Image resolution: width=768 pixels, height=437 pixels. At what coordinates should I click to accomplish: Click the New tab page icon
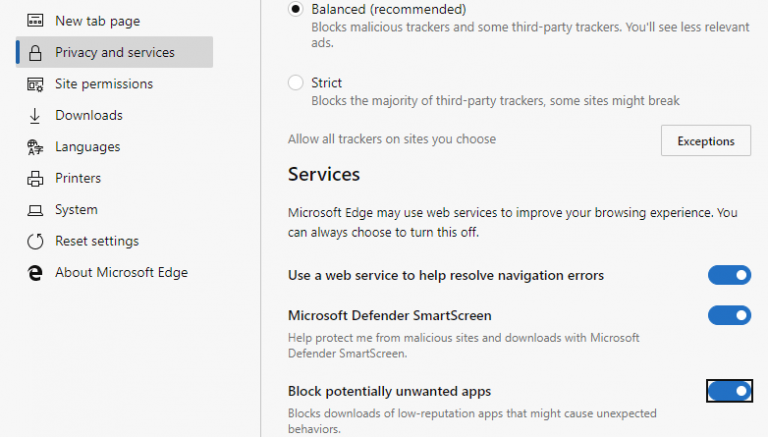35,21
